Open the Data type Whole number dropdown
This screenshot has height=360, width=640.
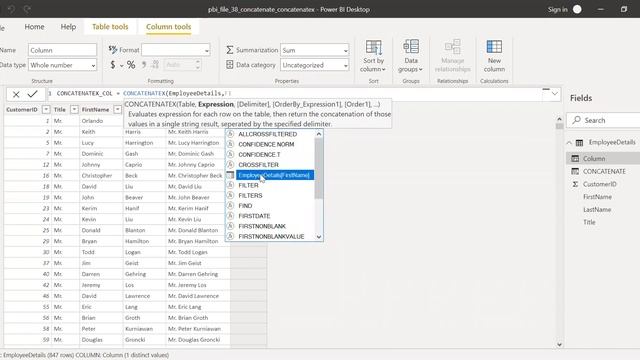point(93,65)
